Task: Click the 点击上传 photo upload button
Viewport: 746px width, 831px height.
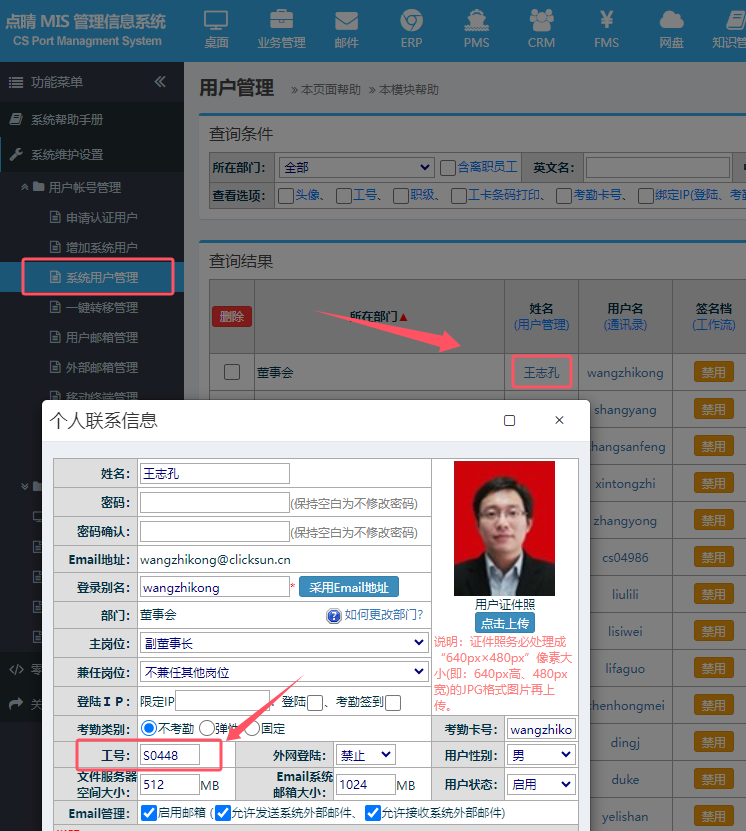Action: (504, 622)
